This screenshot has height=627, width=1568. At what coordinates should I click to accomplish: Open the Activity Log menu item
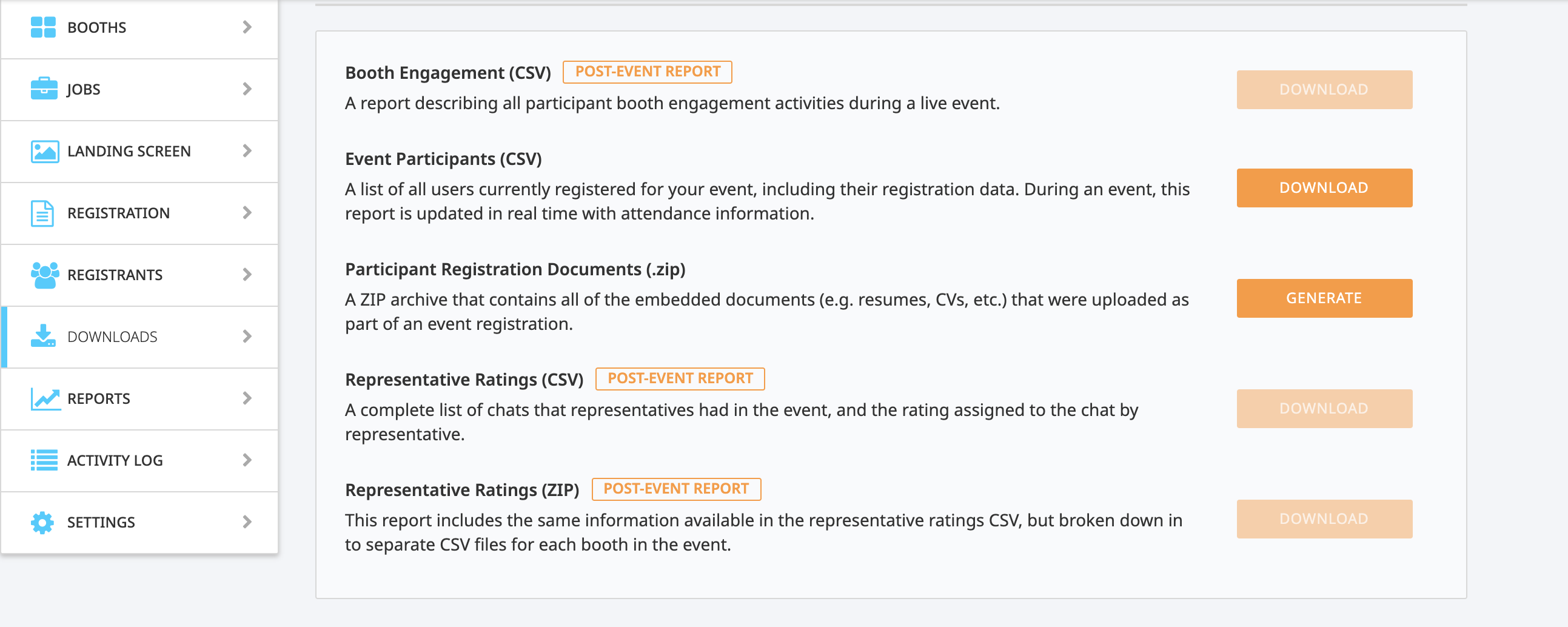139,461
